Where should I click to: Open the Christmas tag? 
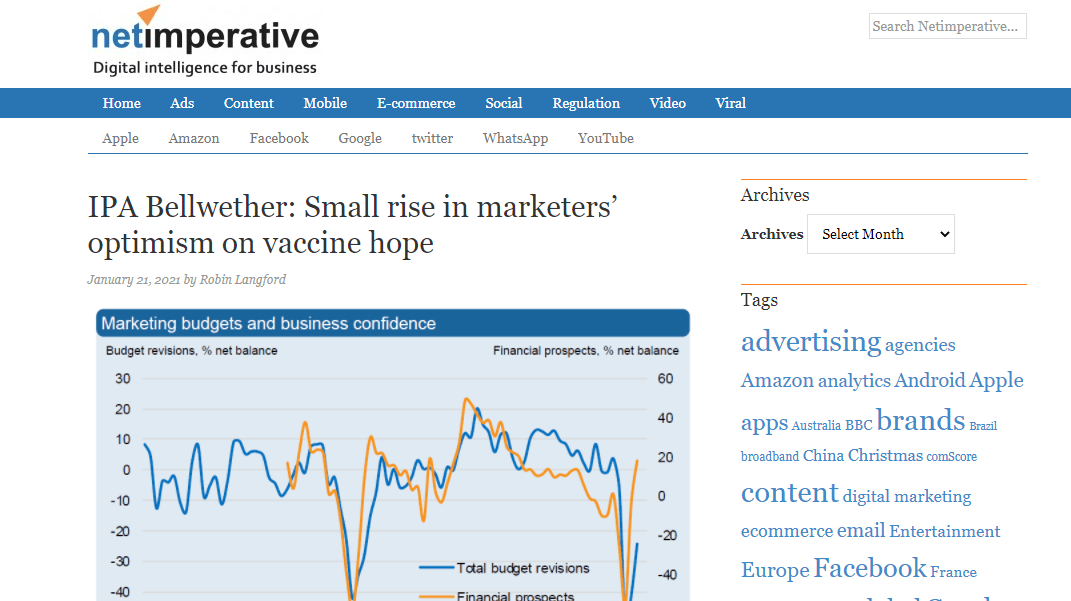click(885, 456)
